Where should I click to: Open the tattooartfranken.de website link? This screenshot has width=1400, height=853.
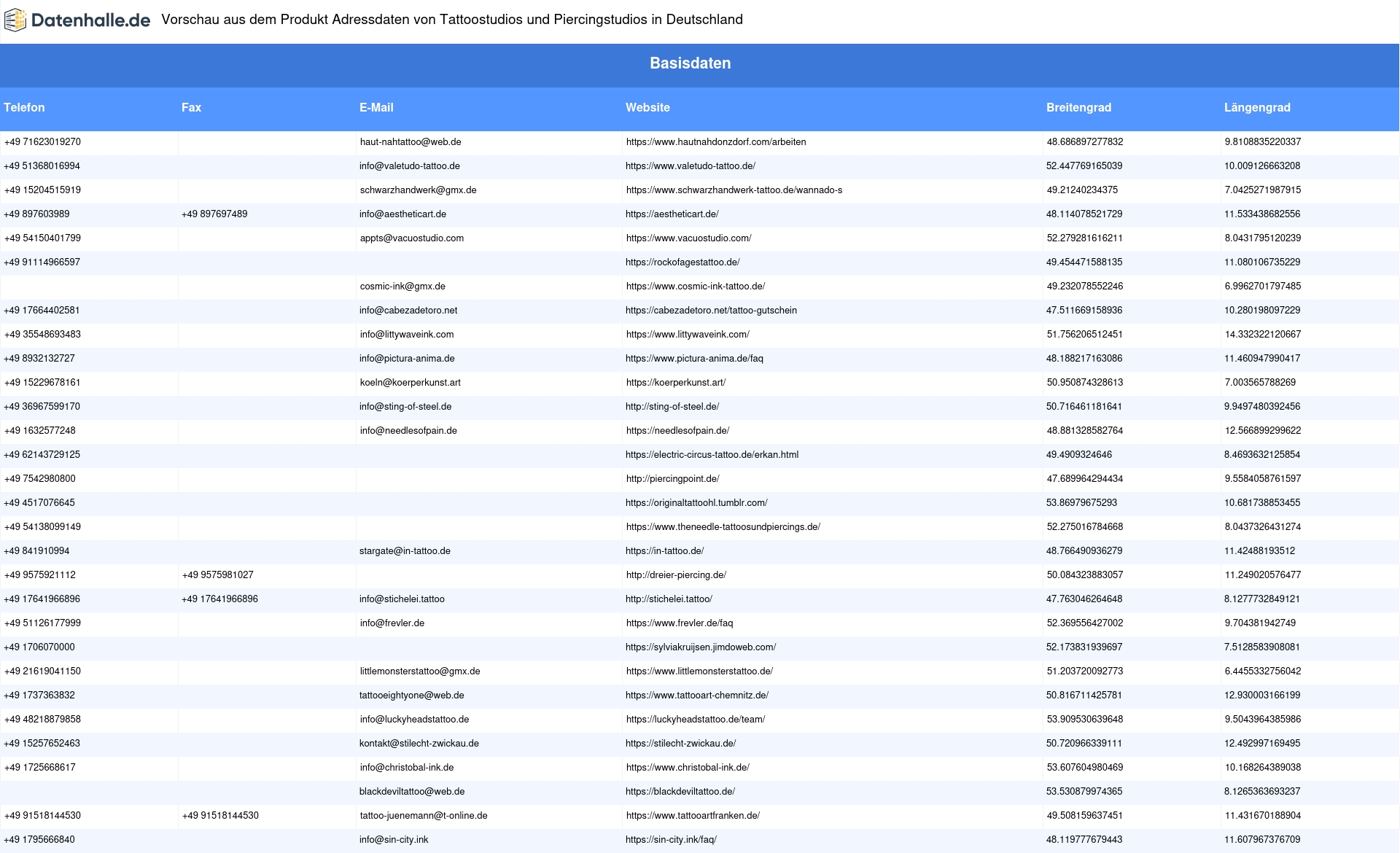693,816
